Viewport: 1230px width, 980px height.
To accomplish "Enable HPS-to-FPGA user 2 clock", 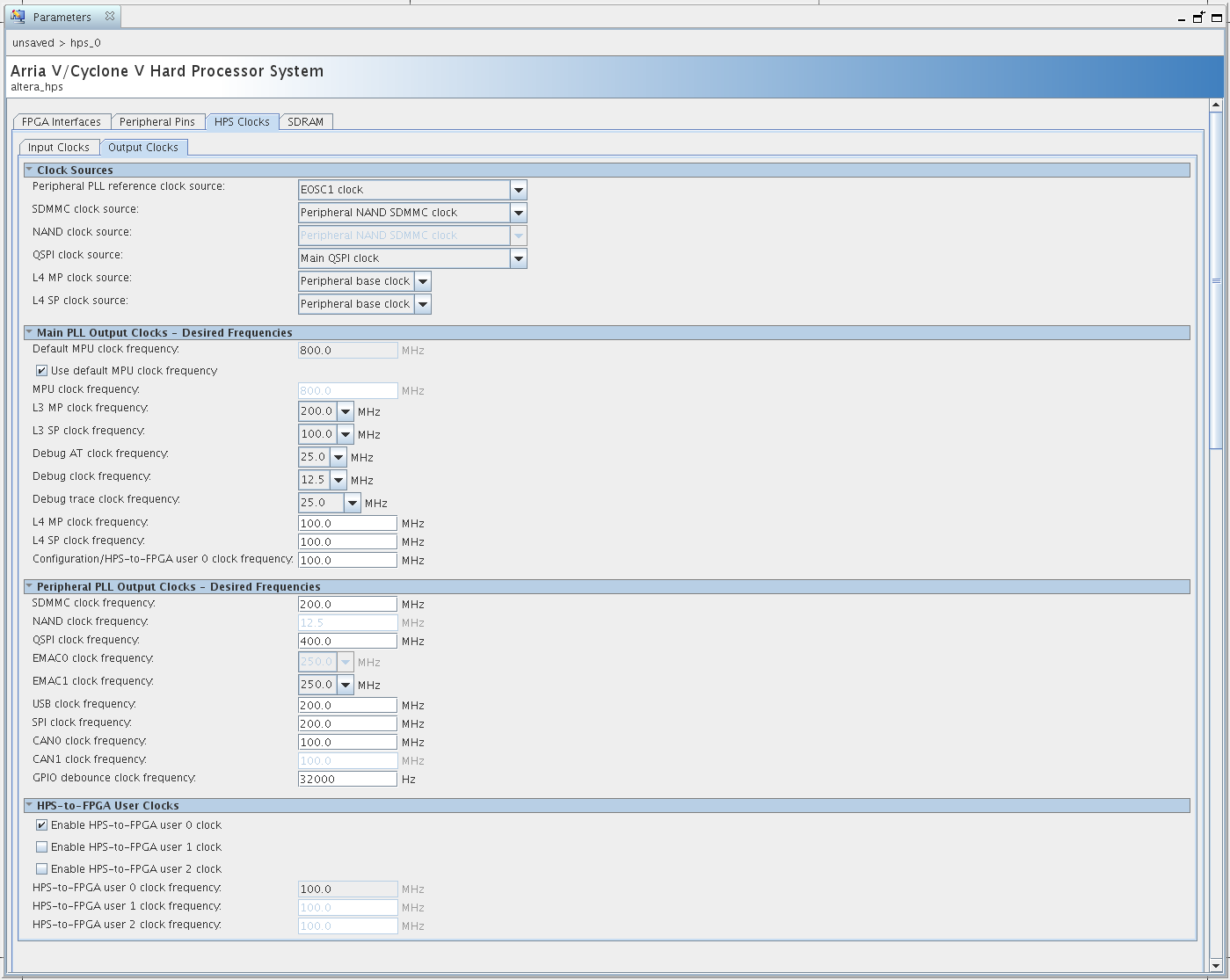I will point(41,869).
